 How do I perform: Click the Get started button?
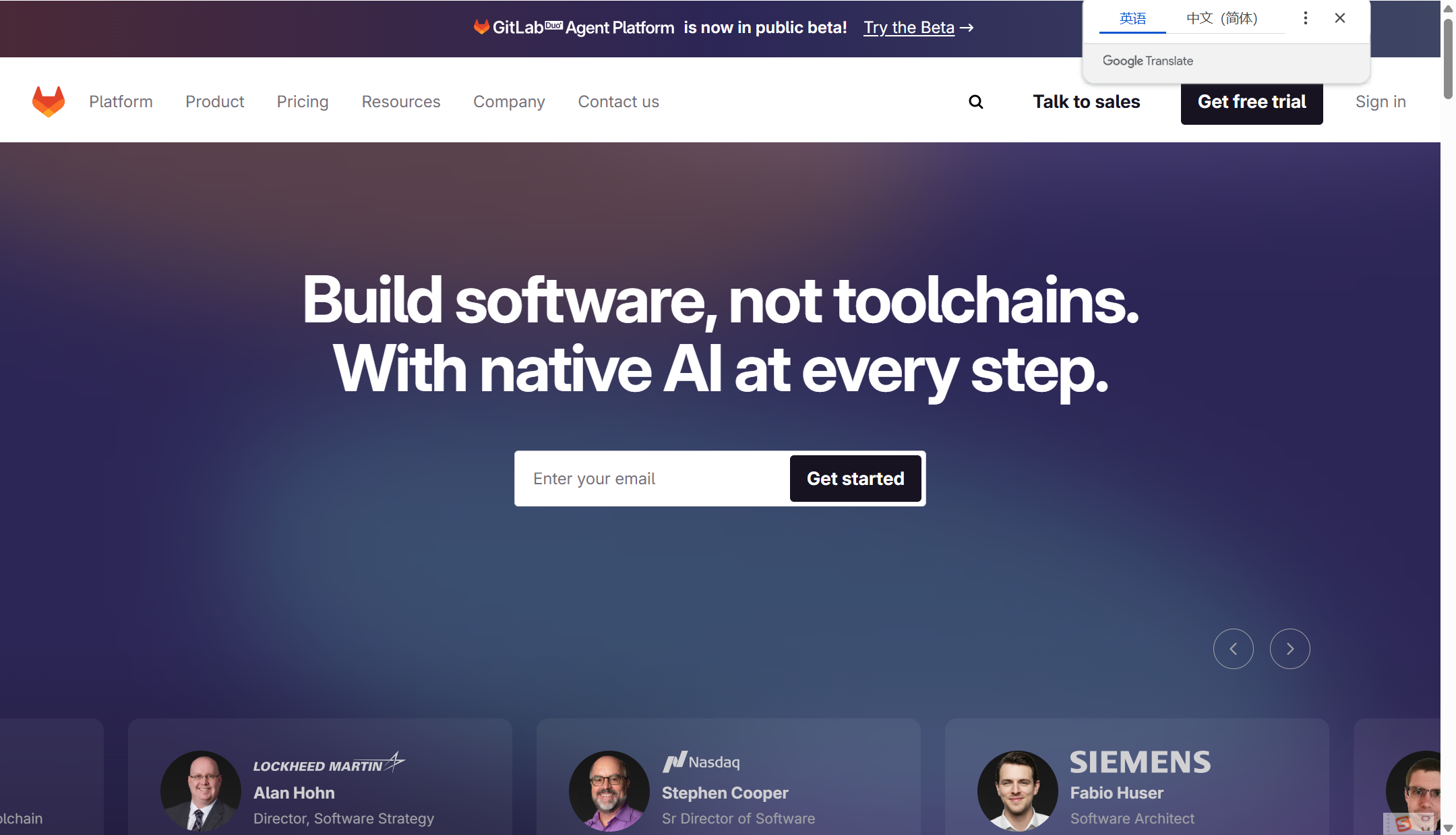[855, 478]
